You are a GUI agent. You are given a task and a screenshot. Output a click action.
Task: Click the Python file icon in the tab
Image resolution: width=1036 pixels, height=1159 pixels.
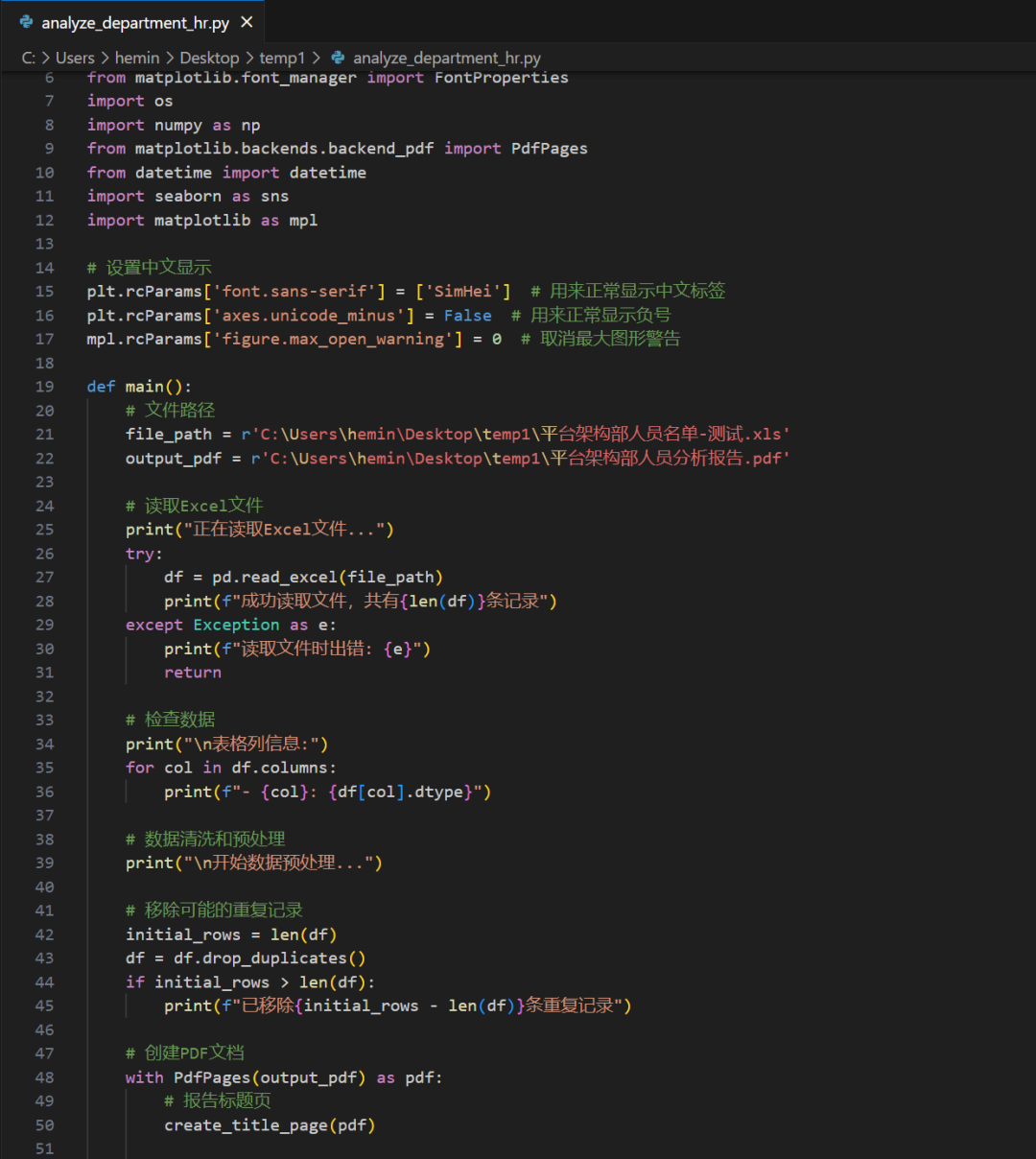click(x=26, y=22)
